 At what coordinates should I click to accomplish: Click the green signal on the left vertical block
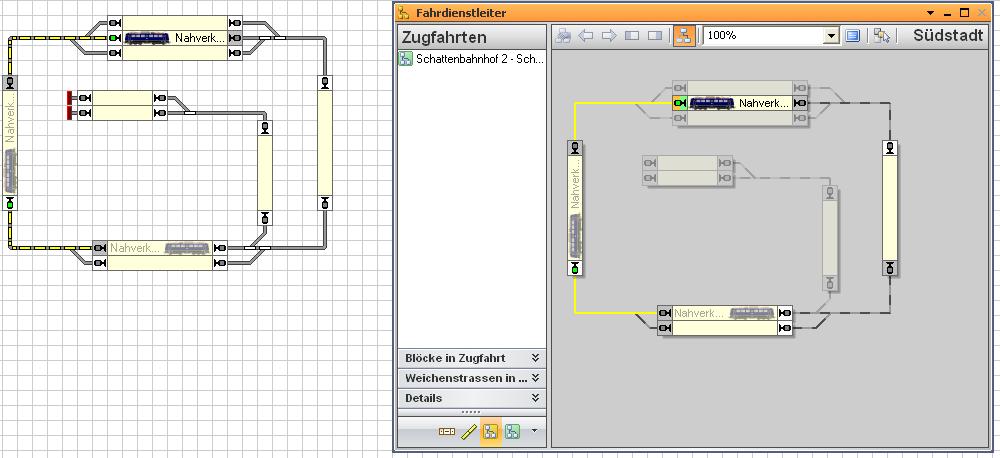[575, 268]
